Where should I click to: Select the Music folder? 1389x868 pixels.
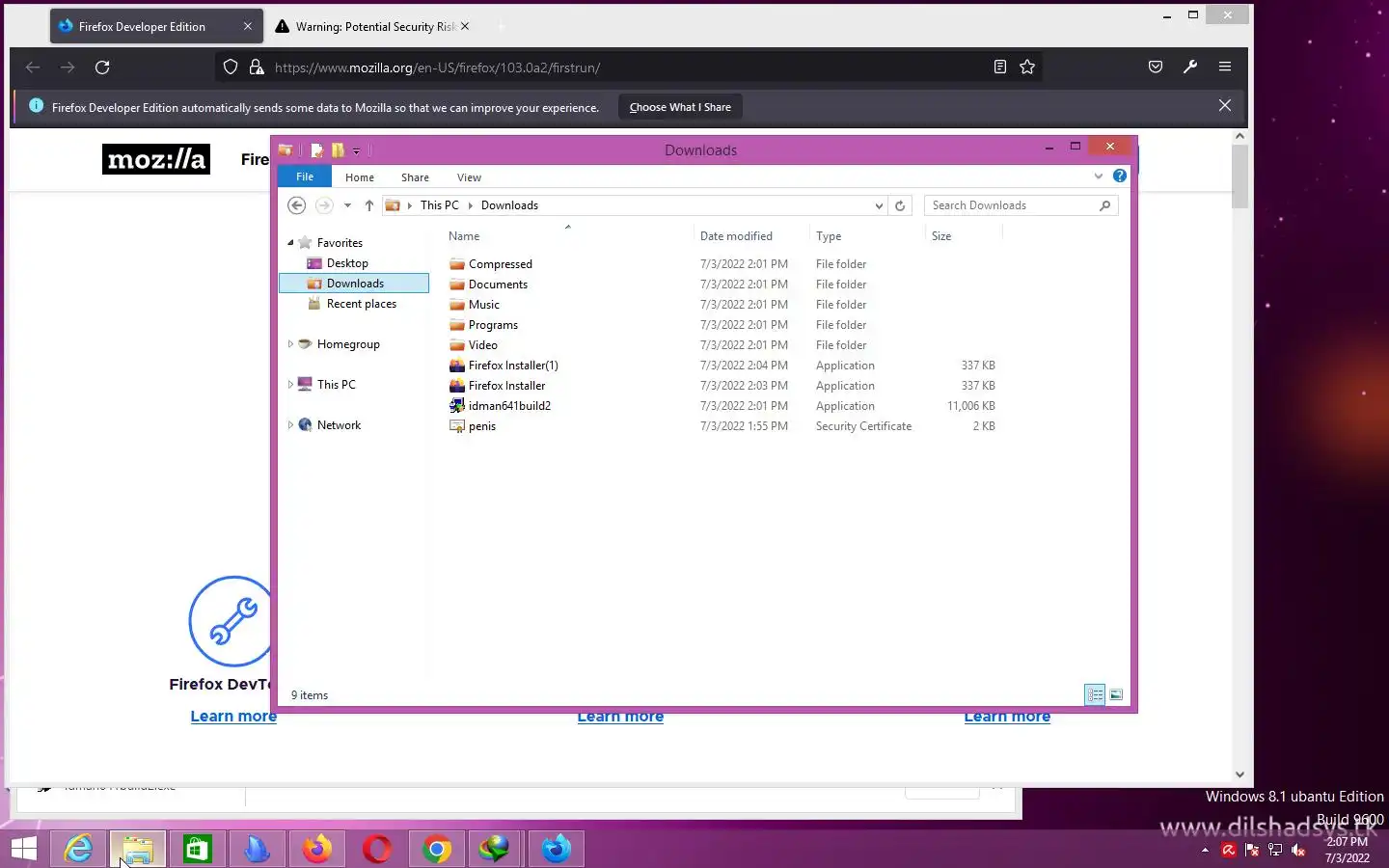click(x=483, y=305)
